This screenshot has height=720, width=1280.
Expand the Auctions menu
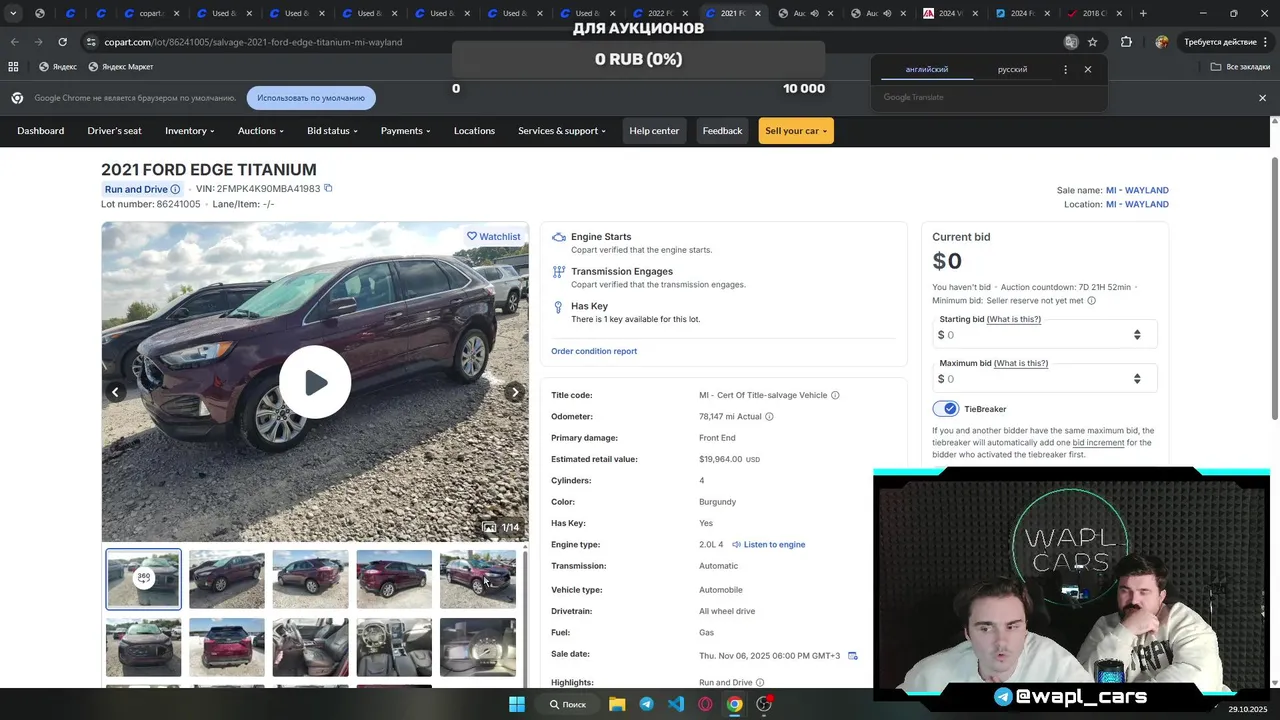[x=260, y=131]
